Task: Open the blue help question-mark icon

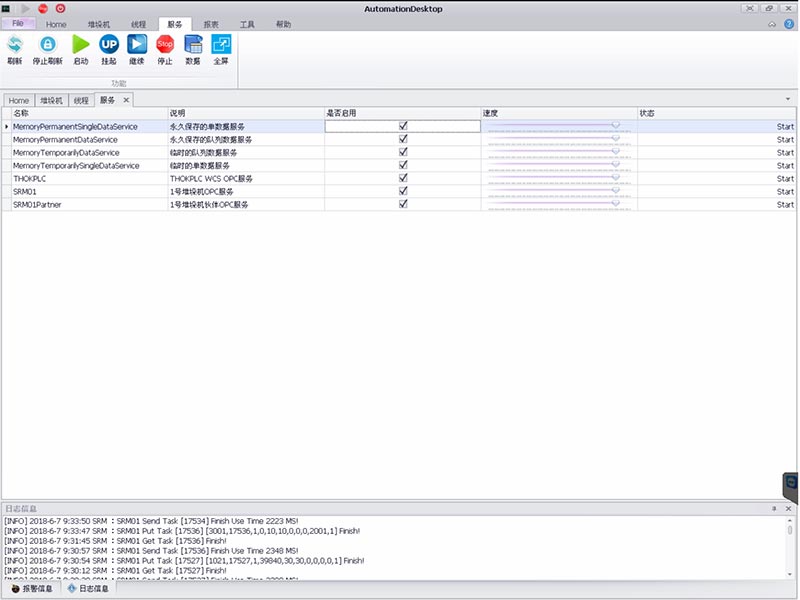Action: click(789, 23)
